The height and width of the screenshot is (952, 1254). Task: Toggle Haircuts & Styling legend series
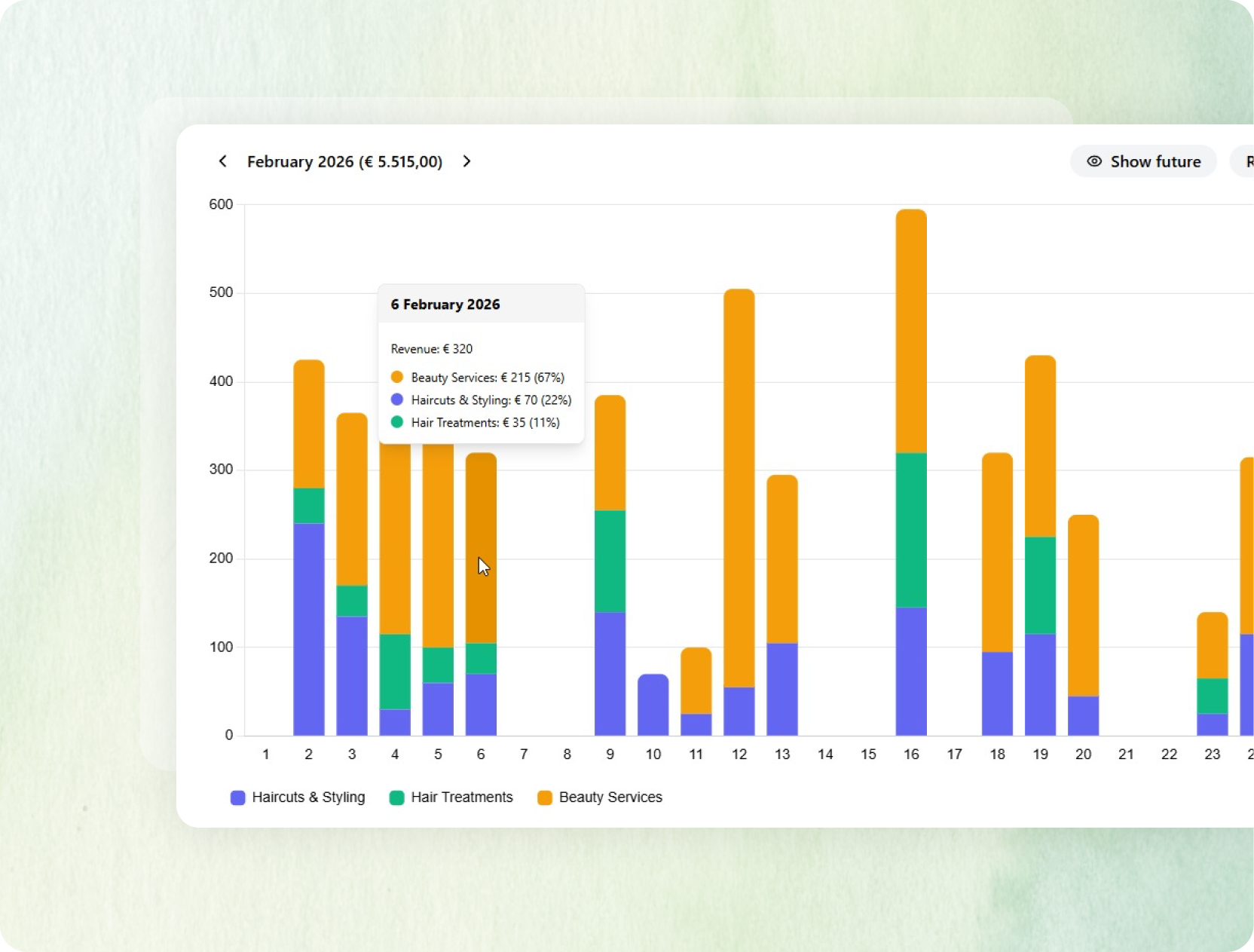click(298, 797)
